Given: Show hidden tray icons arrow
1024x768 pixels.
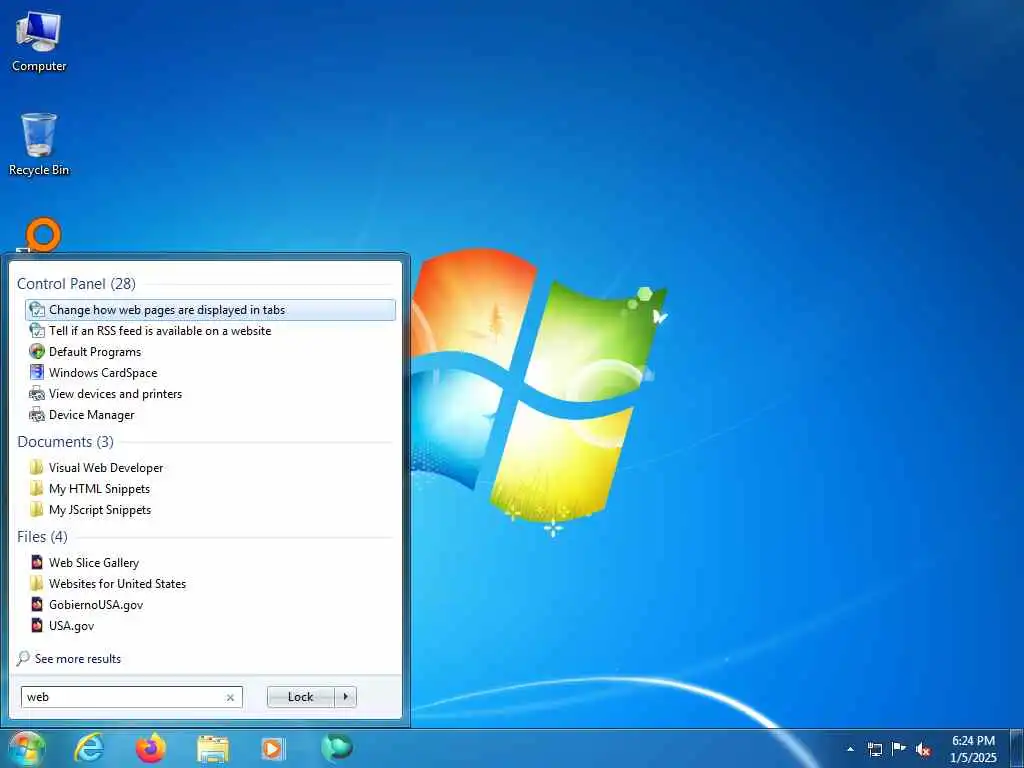Looking at the screenshot, I should 850,749.
